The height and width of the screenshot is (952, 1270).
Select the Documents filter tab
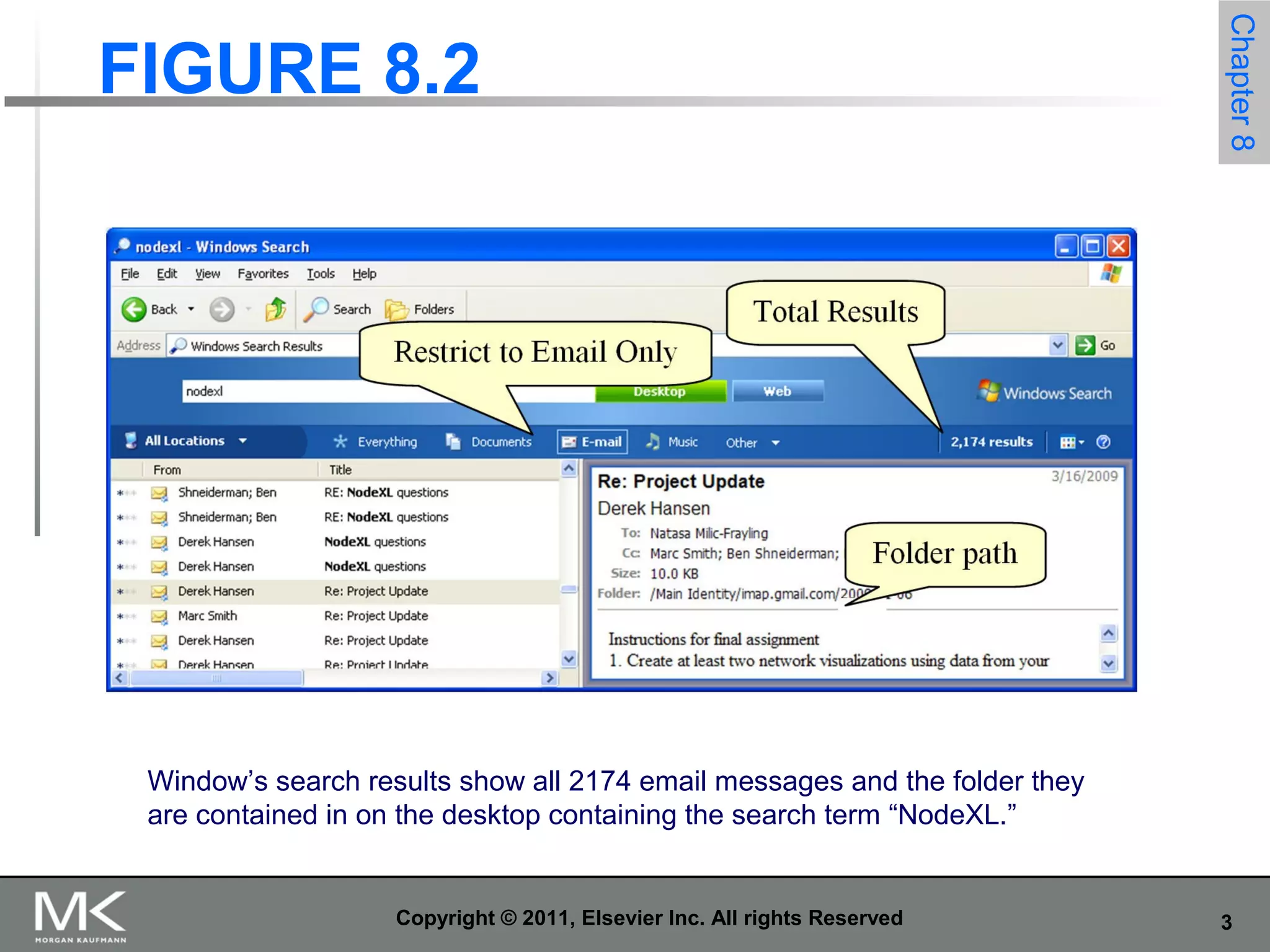point(489,442)
